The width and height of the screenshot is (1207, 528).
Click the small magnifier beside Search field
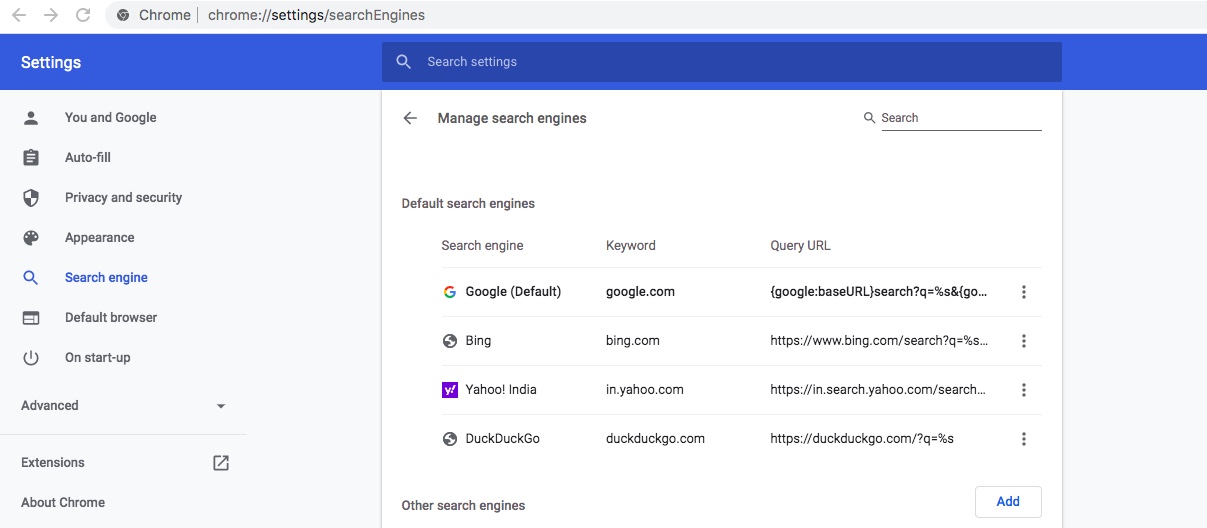[x=869, y=118]
